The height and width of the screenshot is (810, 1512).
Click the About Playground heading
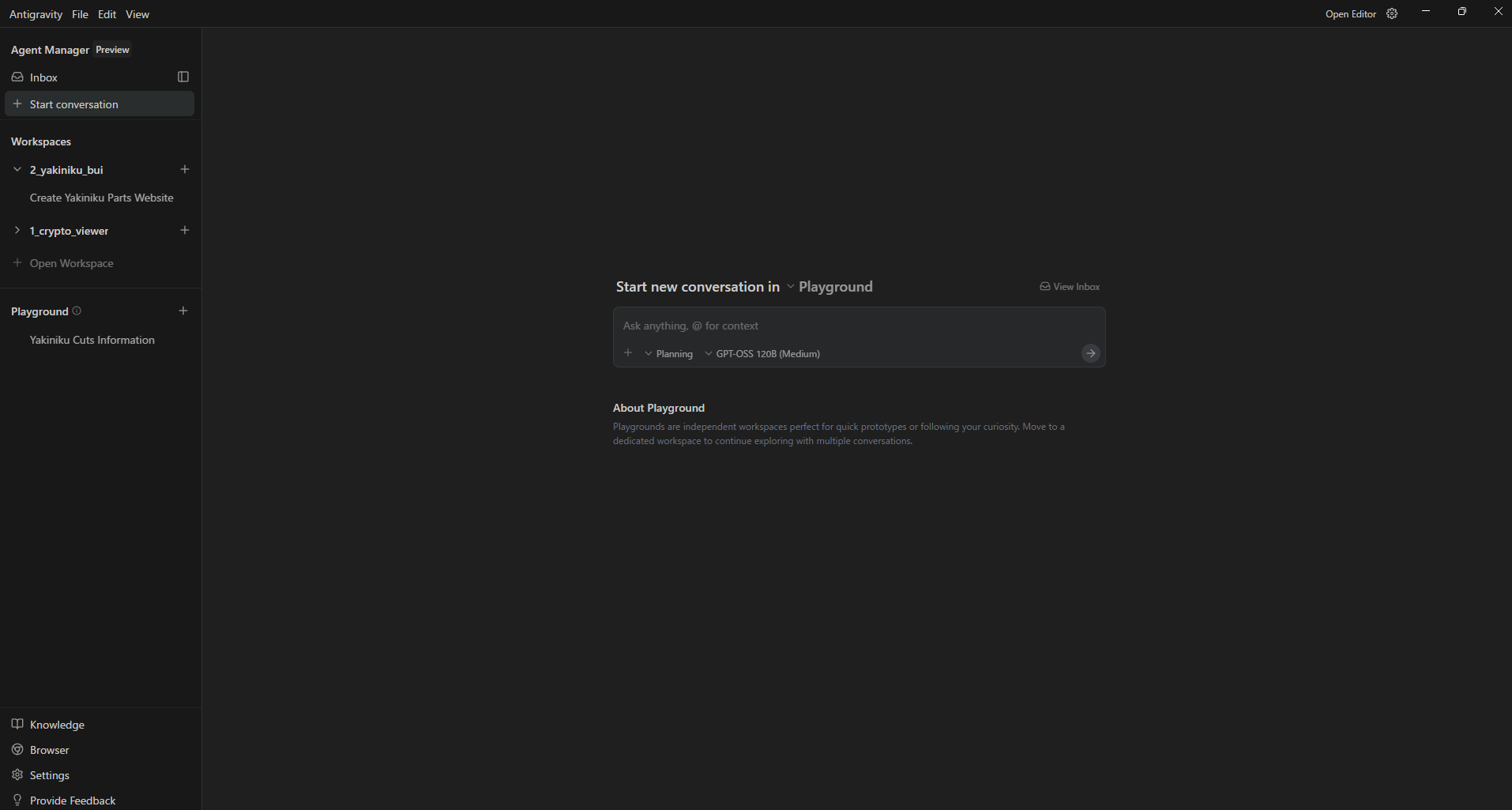[659, 408]
